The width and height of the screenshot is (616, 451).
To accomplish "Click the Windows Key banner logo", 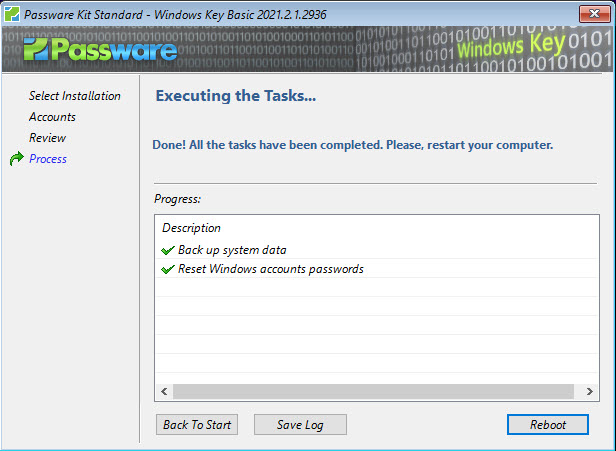I will coord(511,46).
